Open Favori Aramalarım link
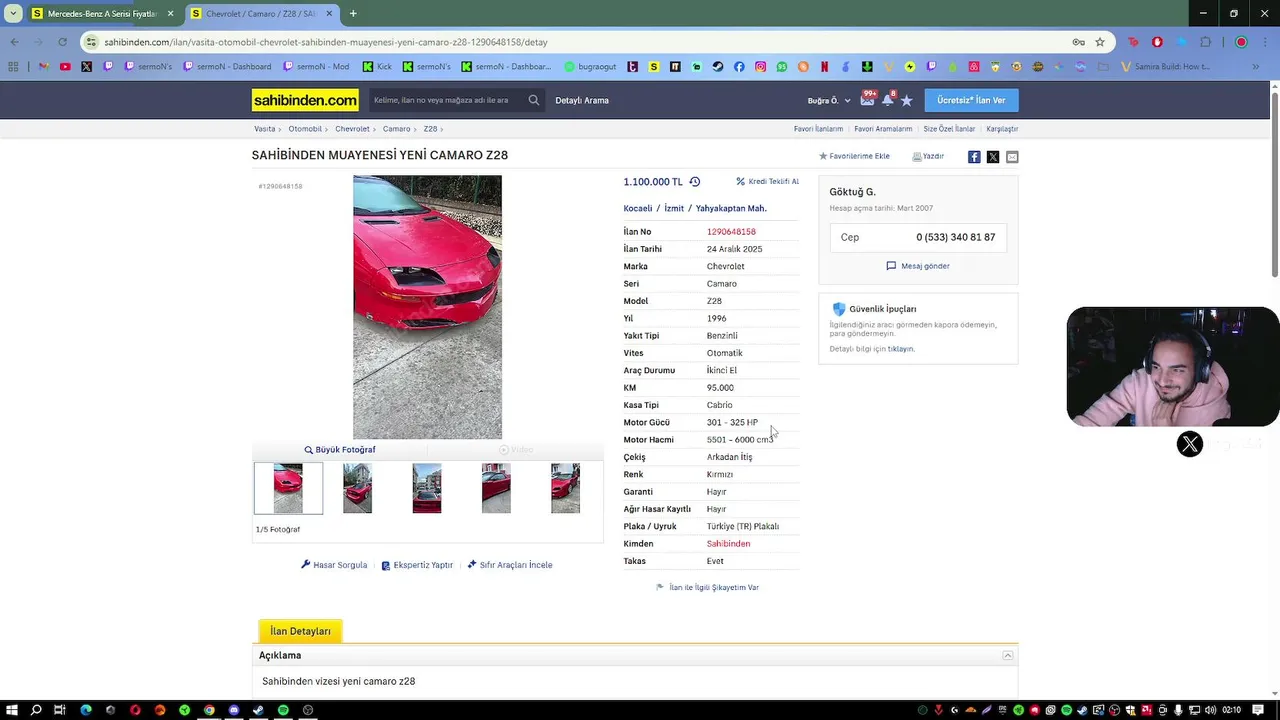The image size is (1280, 720). click(x=883, y=129)
